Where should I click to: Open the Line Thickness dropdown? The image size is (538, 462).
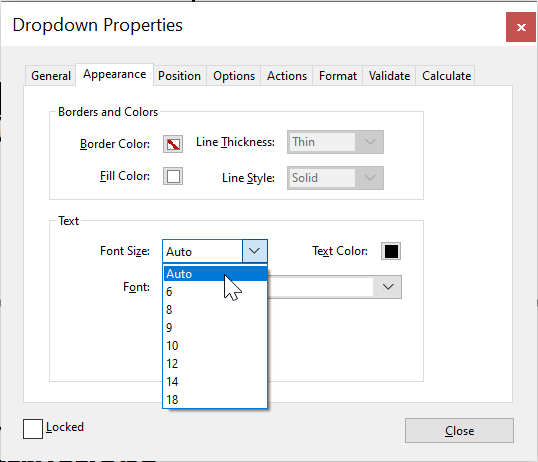[335, 142]
